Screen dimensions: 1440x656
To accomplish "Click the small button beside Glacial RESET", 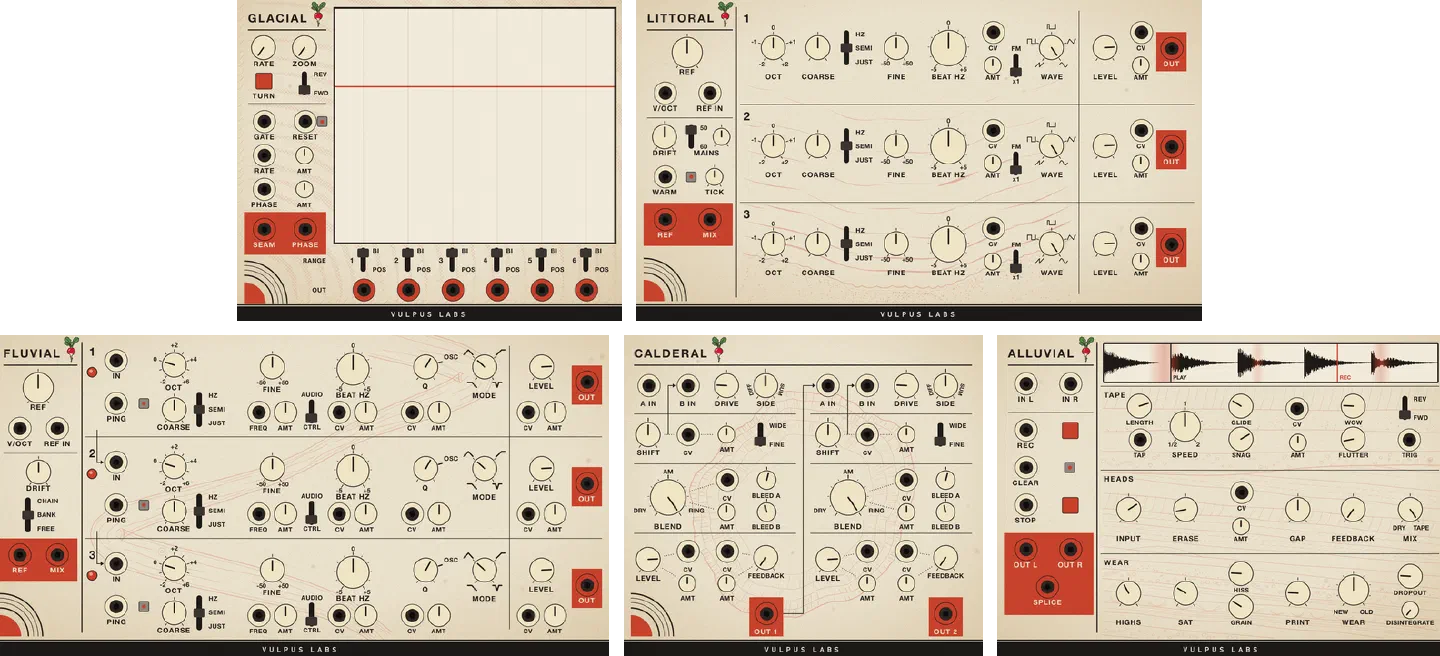I will (x=322, y=122).
